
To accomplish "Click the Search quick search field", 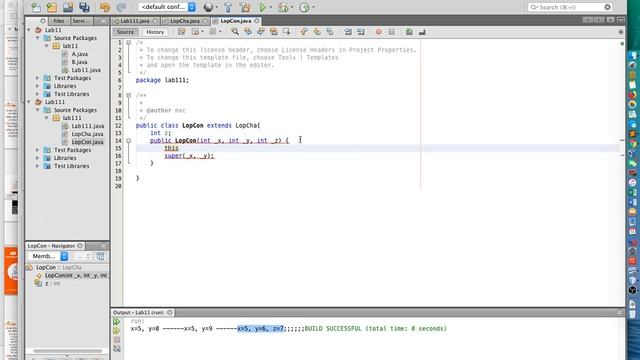I will [570, 7].
